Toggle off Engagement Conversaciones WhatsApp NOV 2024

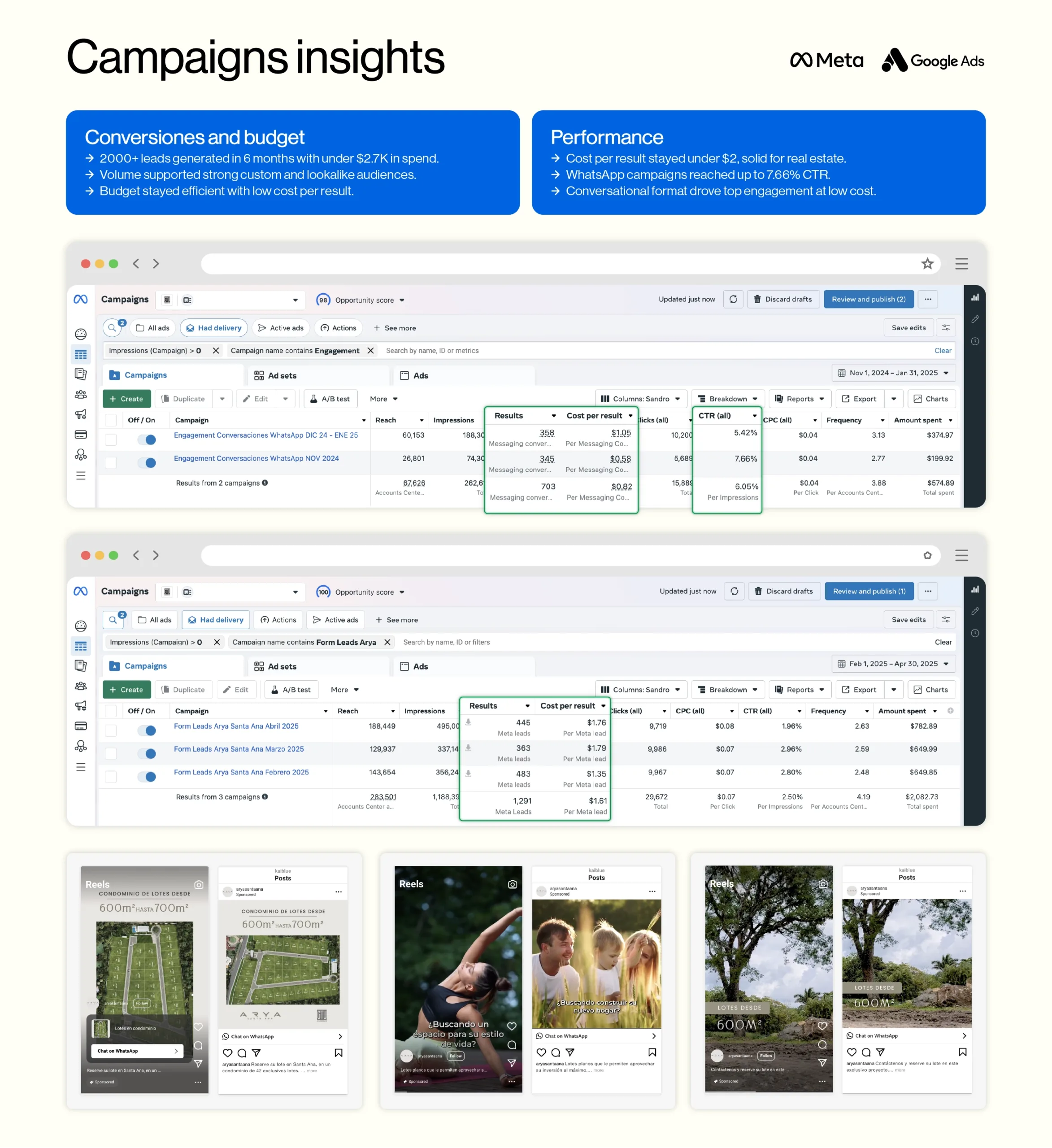[148, 462]
